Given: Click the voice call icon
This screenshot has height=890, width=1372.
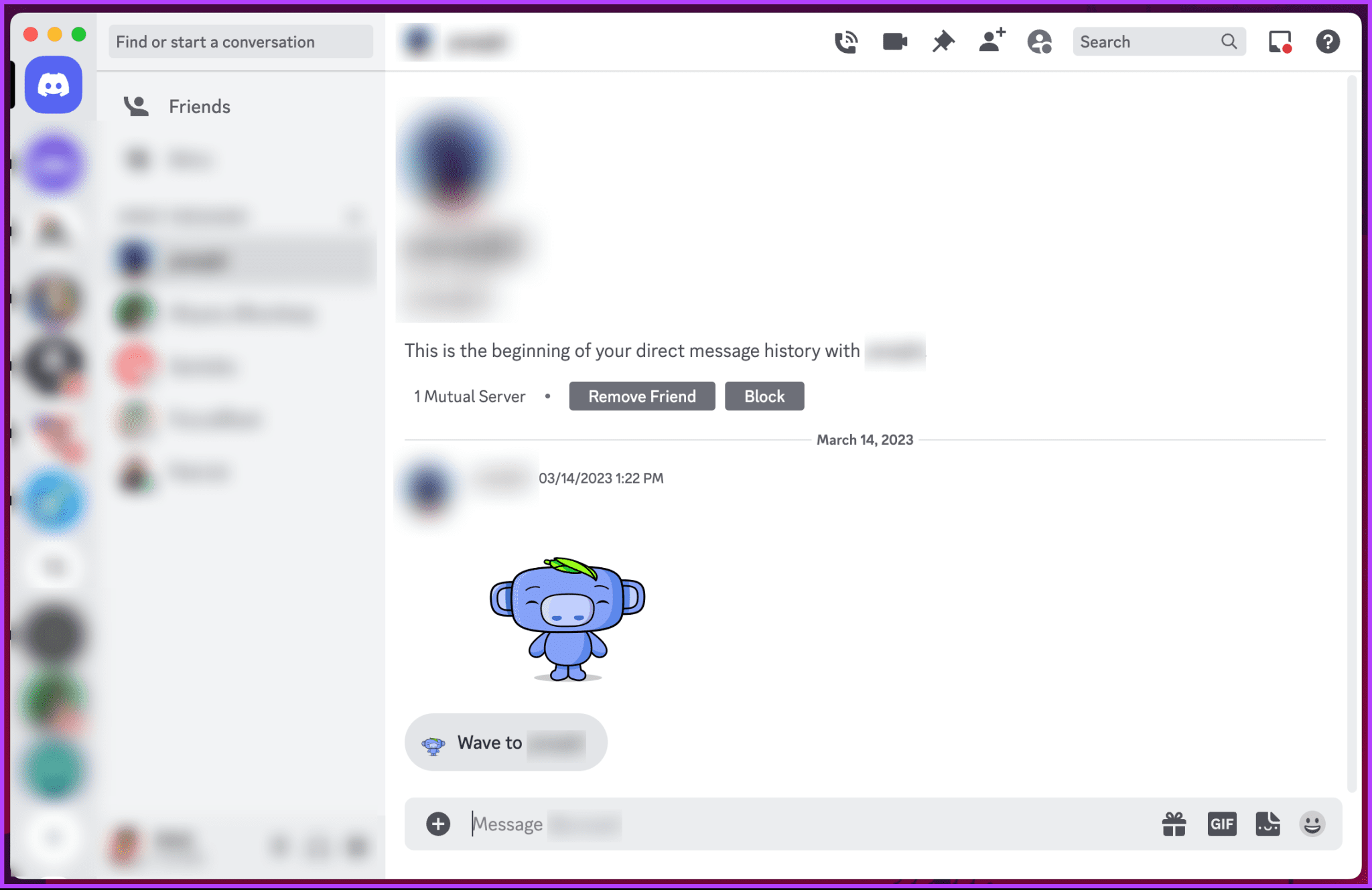Looking at the screenshot, I should [x=845, y=41].
